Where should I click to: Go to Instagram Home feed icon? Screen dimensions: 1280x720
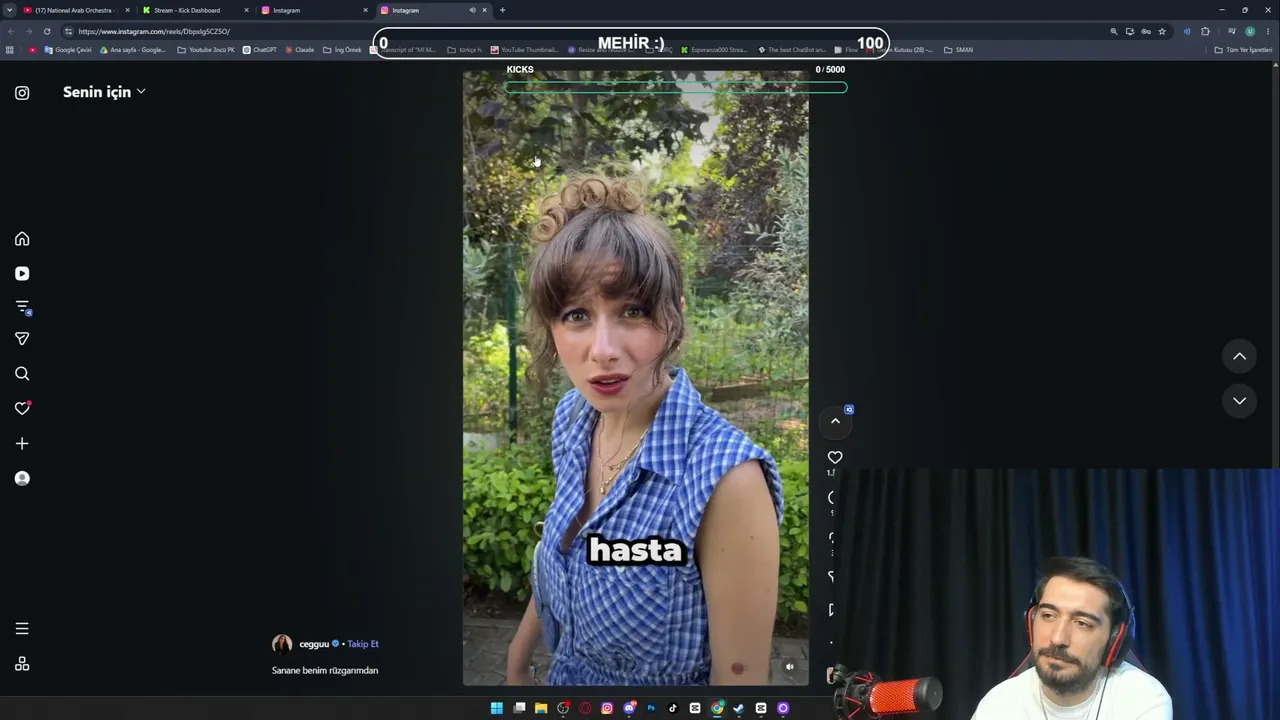click(22, 239)
